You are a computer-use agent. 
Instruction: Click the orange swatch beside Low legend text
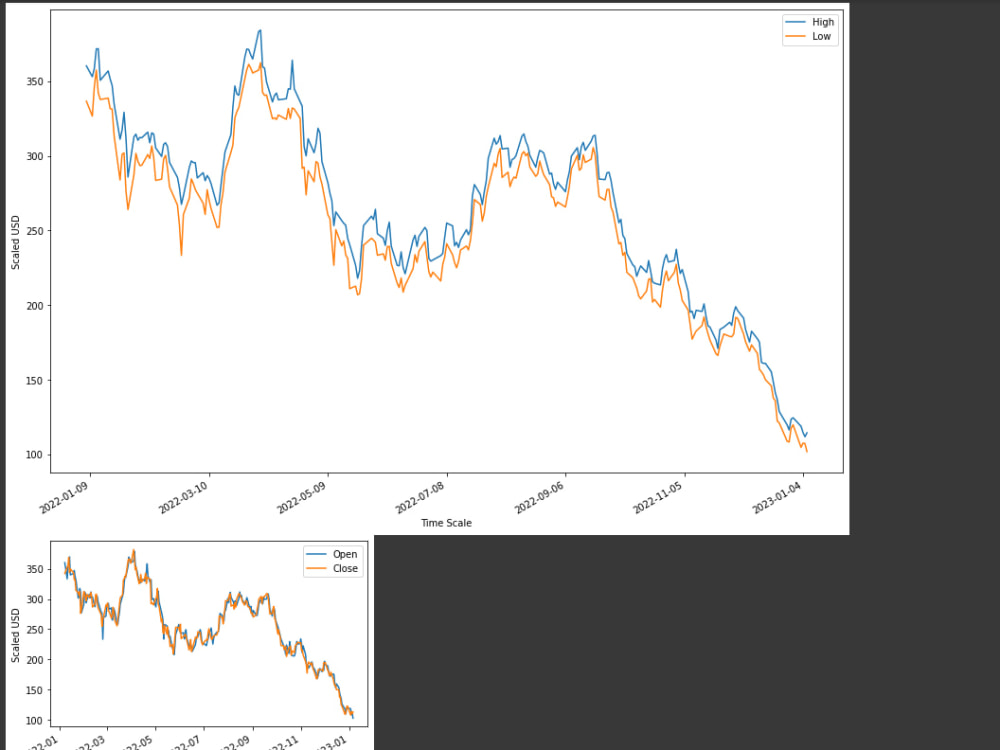tap(795, 35)
